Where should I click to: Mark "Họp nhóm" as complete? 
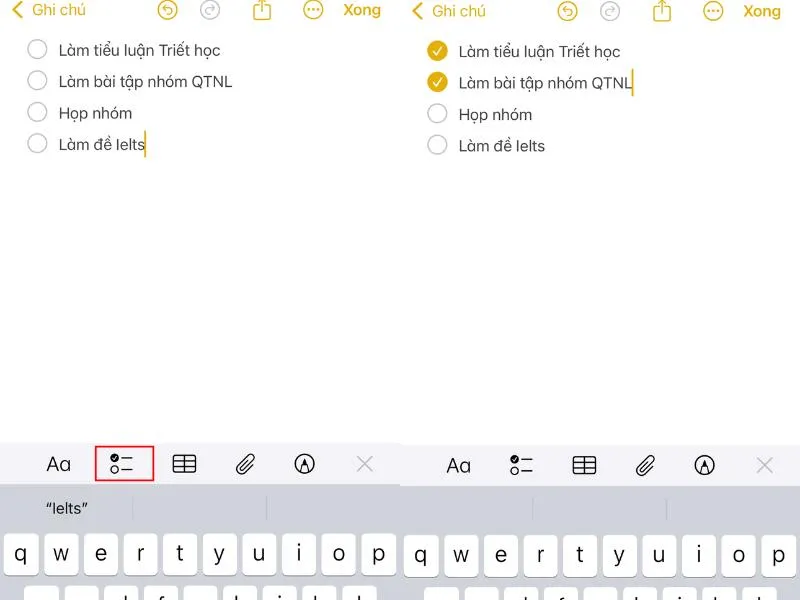tap(37, 112)
